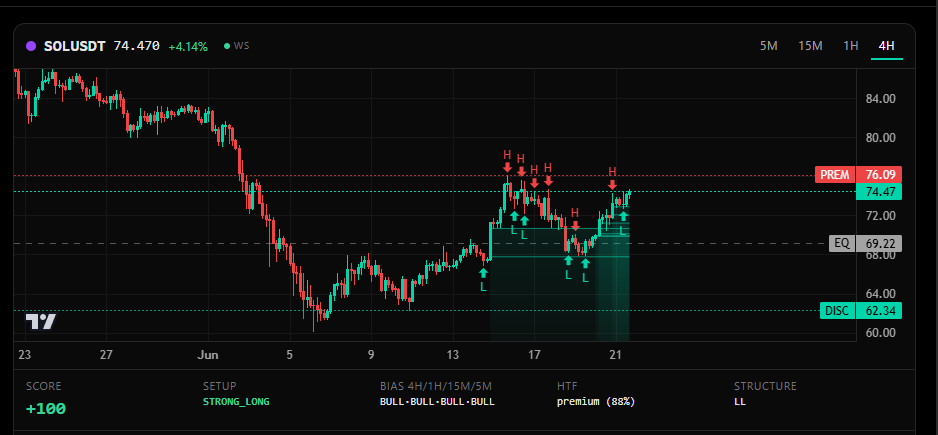Click the TradingView logo on the chart
The width and height of the screenshot is (938, 435).
(41, 322)
